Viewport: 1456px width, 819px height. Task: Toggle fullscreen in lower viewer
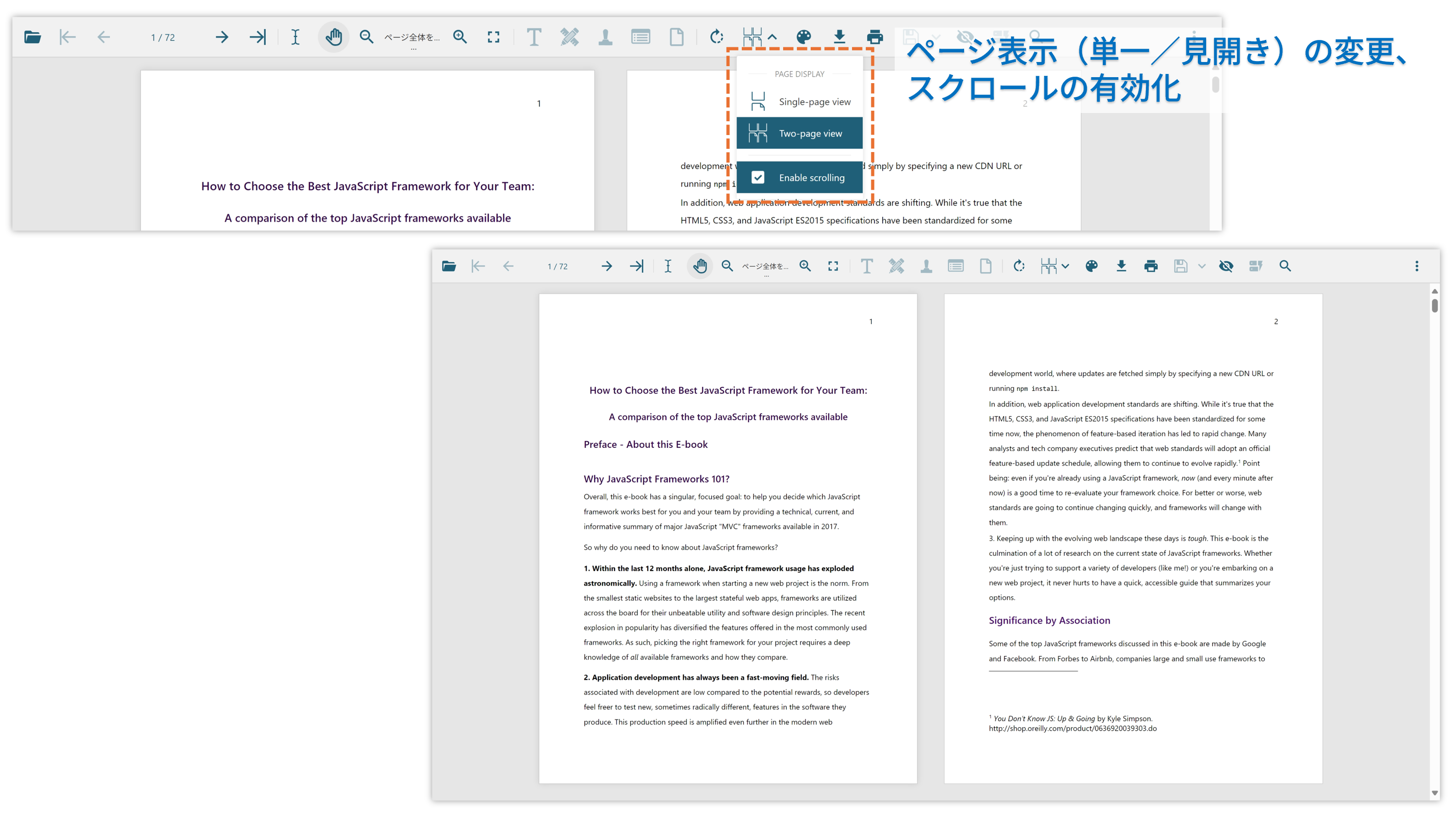tap(833, 266)
